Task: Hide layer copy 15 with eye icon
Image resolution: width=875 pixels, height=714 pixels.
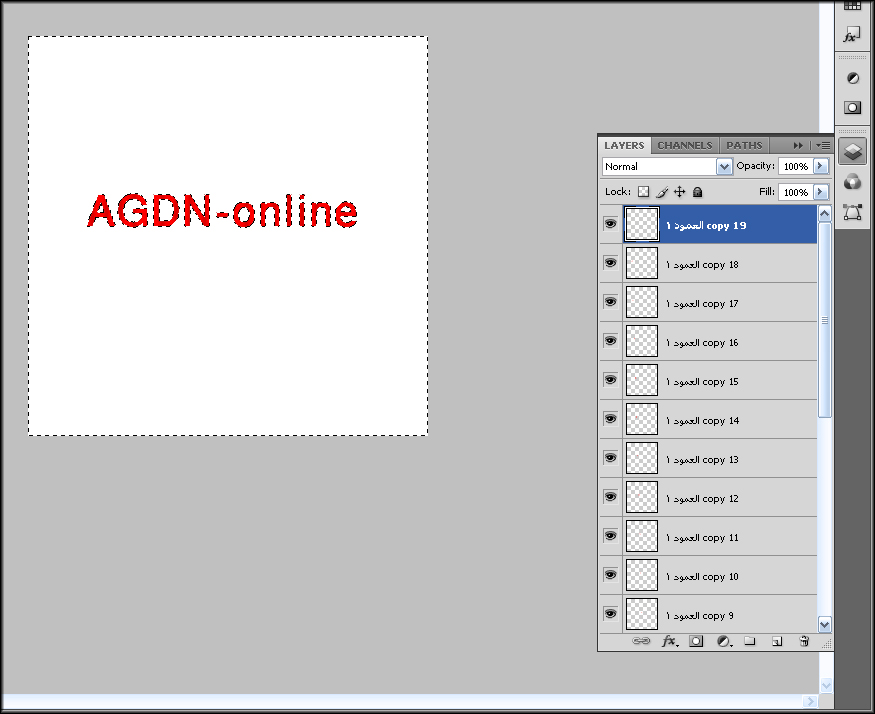Action: [x=610, y=380]
